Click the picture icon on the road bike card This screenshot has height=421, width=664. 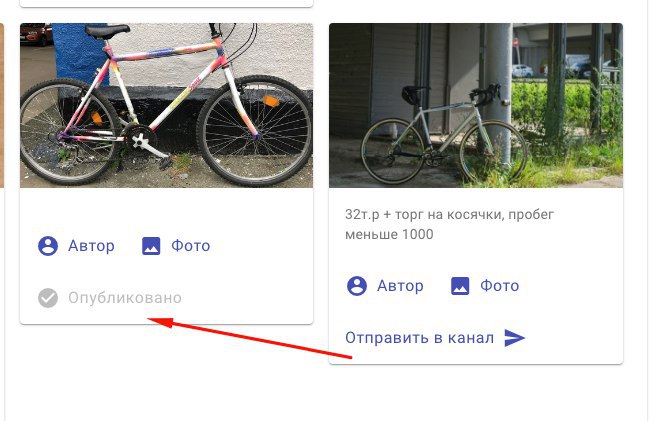pos(460,286)
